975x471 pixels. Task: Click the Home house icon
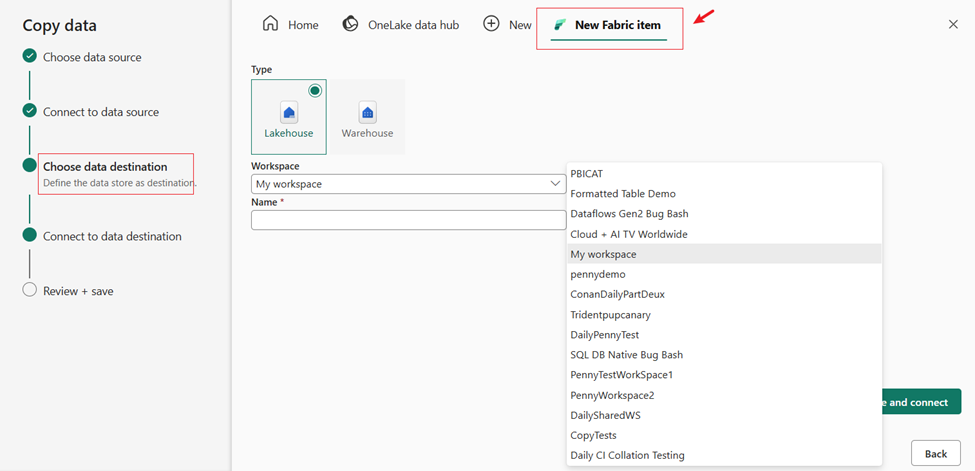coord(270,24)
